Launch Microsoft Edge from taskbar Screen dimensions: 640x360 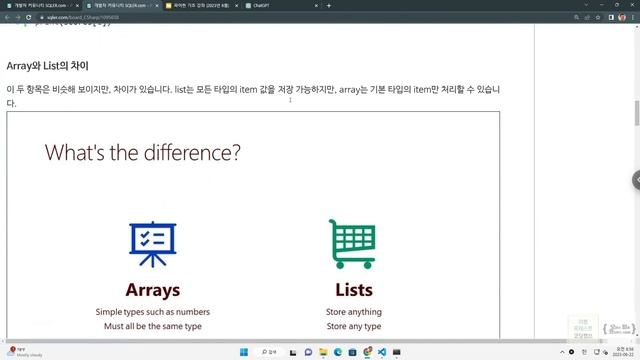tap(338, 352)
